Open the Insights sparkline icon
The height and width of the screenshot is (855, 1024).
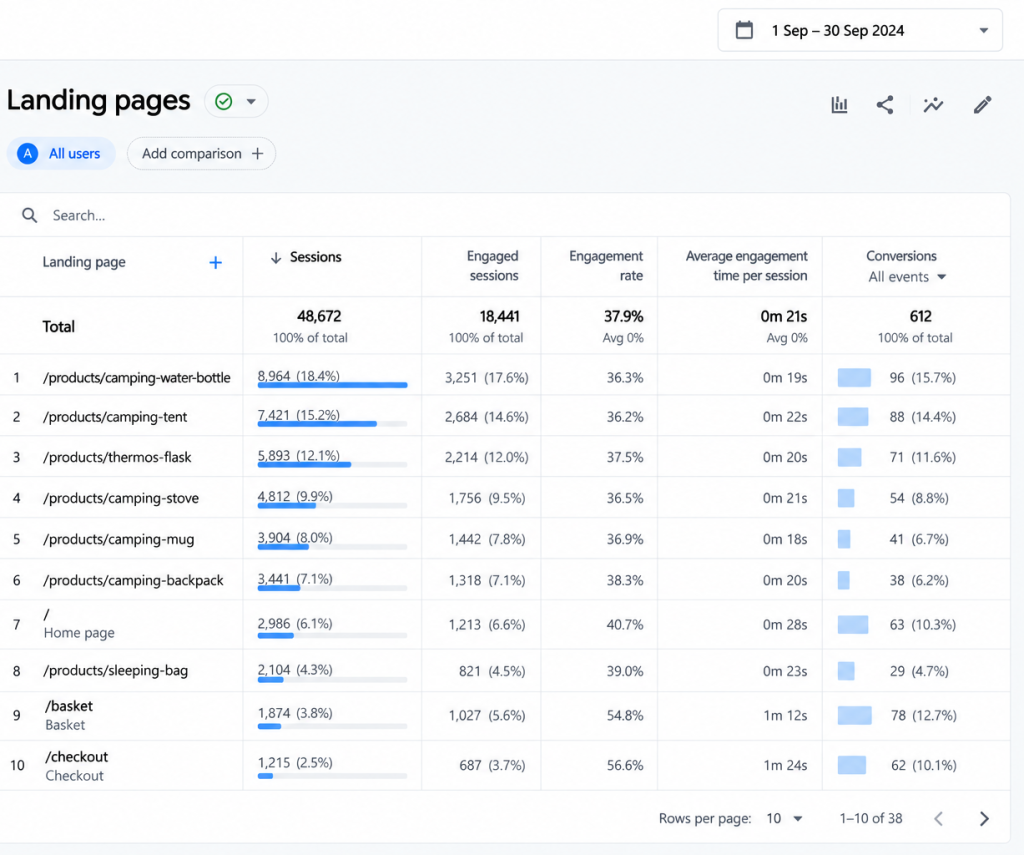pos(933,105)
